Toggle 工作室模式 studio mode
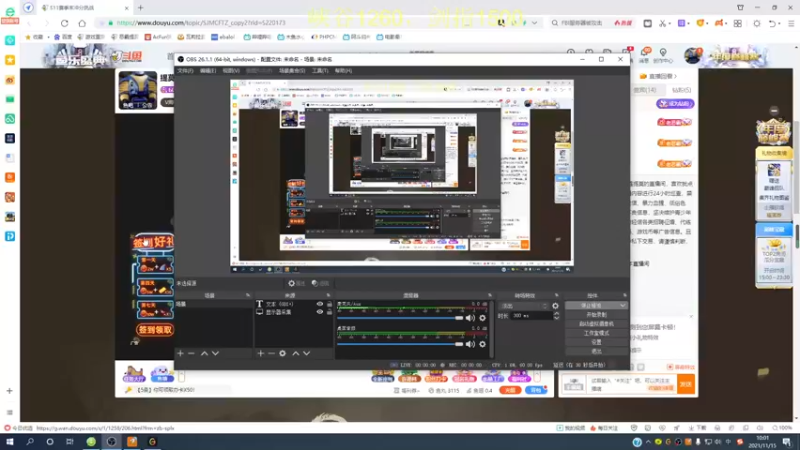 [x=596, y=333]
